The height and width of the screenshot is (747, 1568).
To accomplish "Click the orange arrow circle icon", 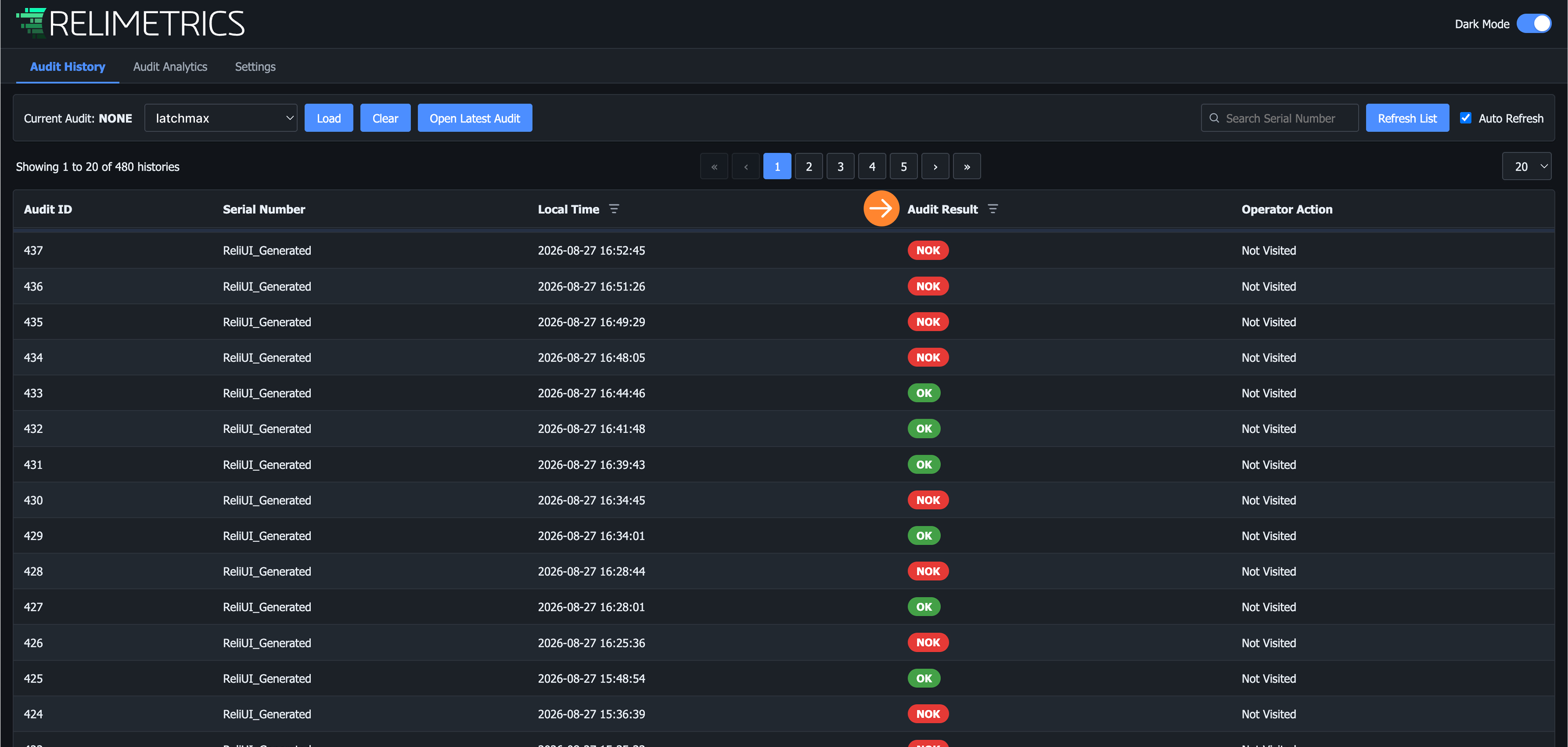I will pyautogui.click(x=881, y=208).
